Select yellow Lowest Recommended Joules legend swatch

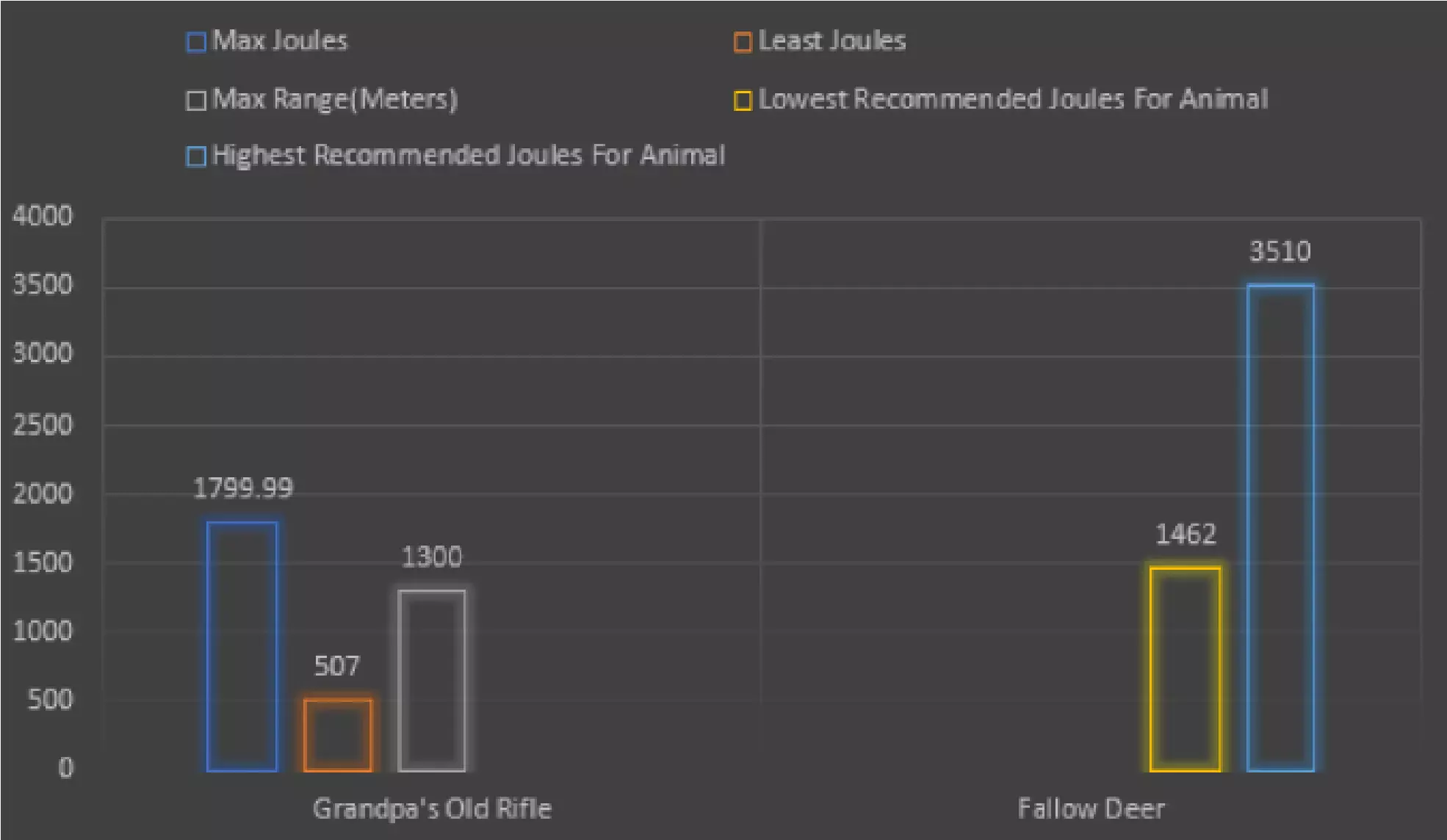point(743,100)
